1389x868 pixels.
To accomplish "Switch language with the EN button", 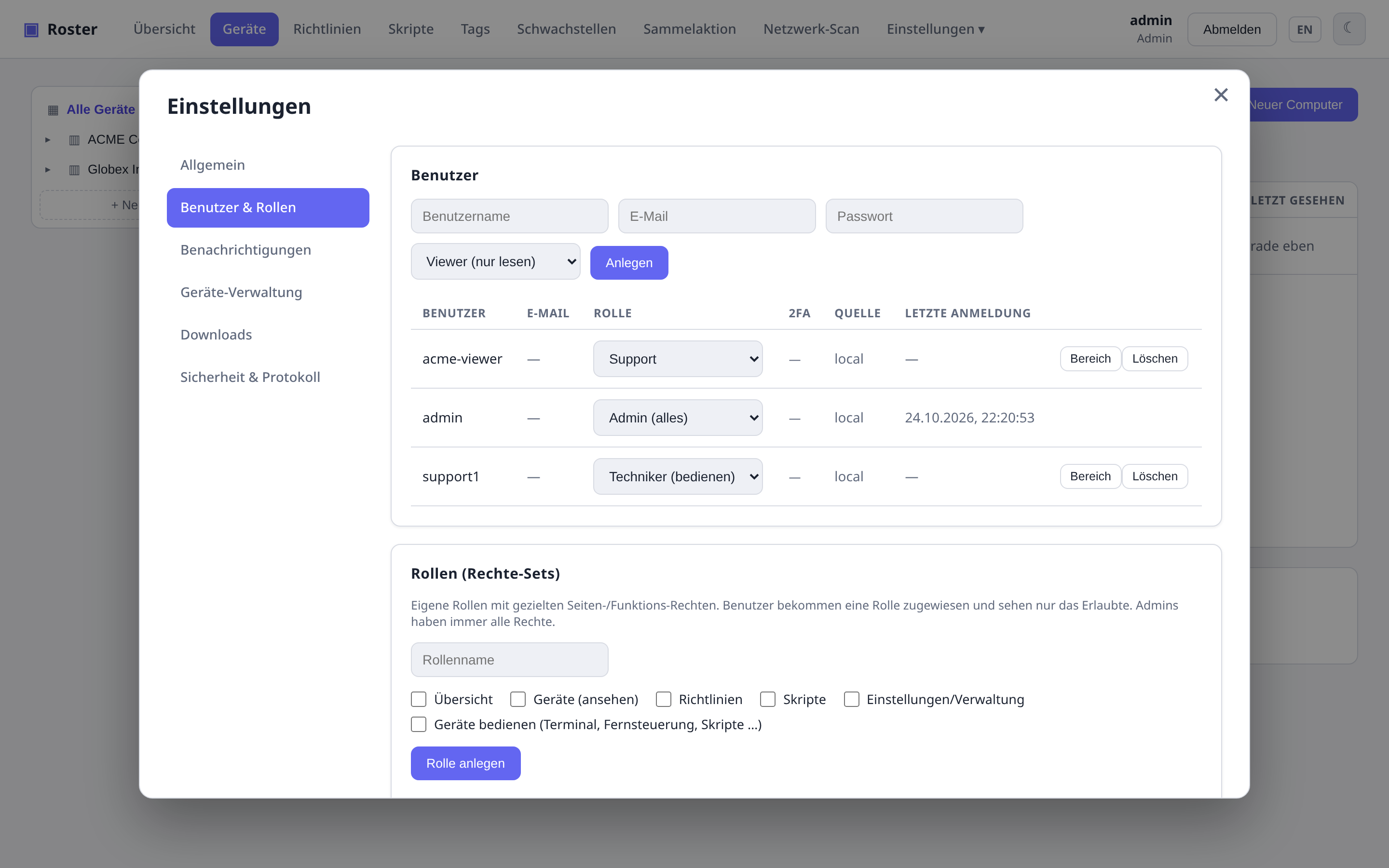I will point(1304,29).
